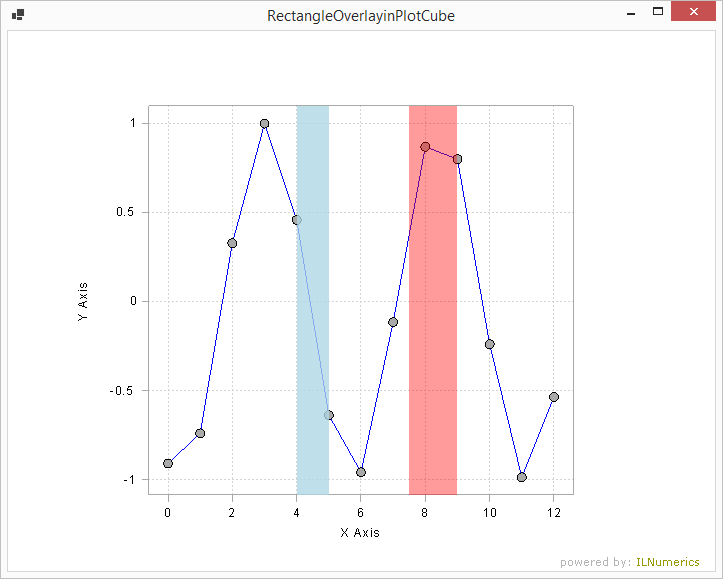The image size is (723, 579).
Task: Click the x-axis tick label '8'
Action: tap(425, 513)
